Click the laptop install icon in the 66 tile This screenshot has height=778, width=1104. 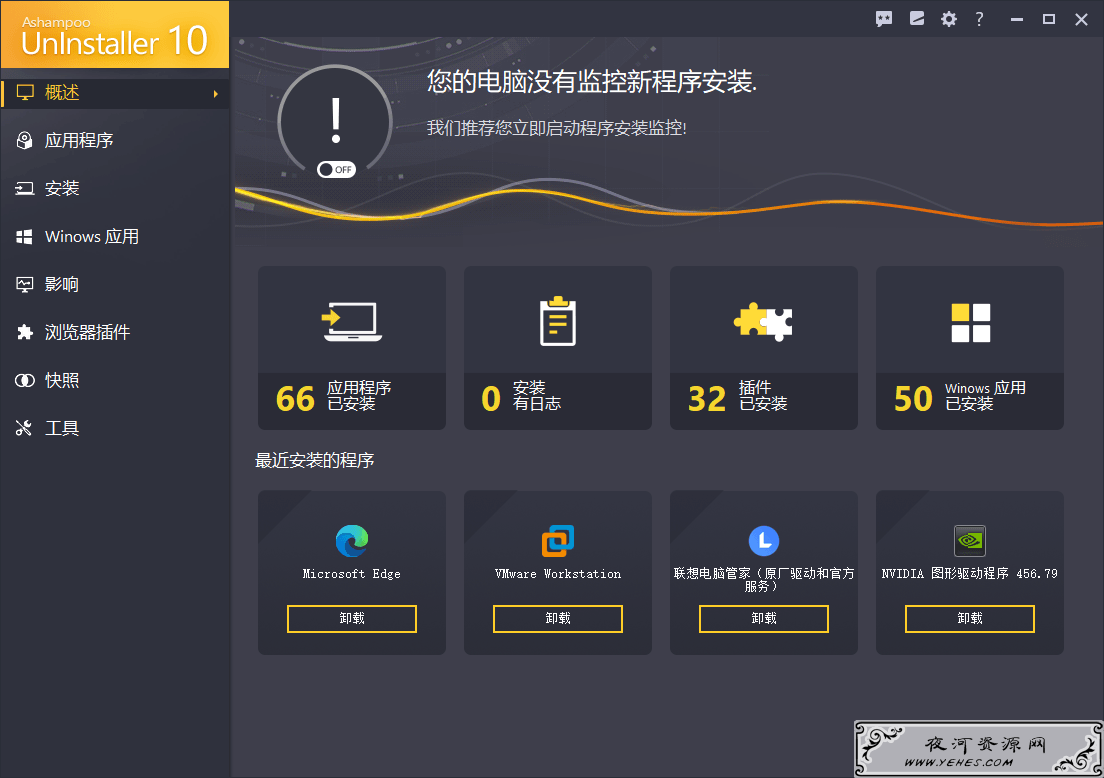point(352,322)
